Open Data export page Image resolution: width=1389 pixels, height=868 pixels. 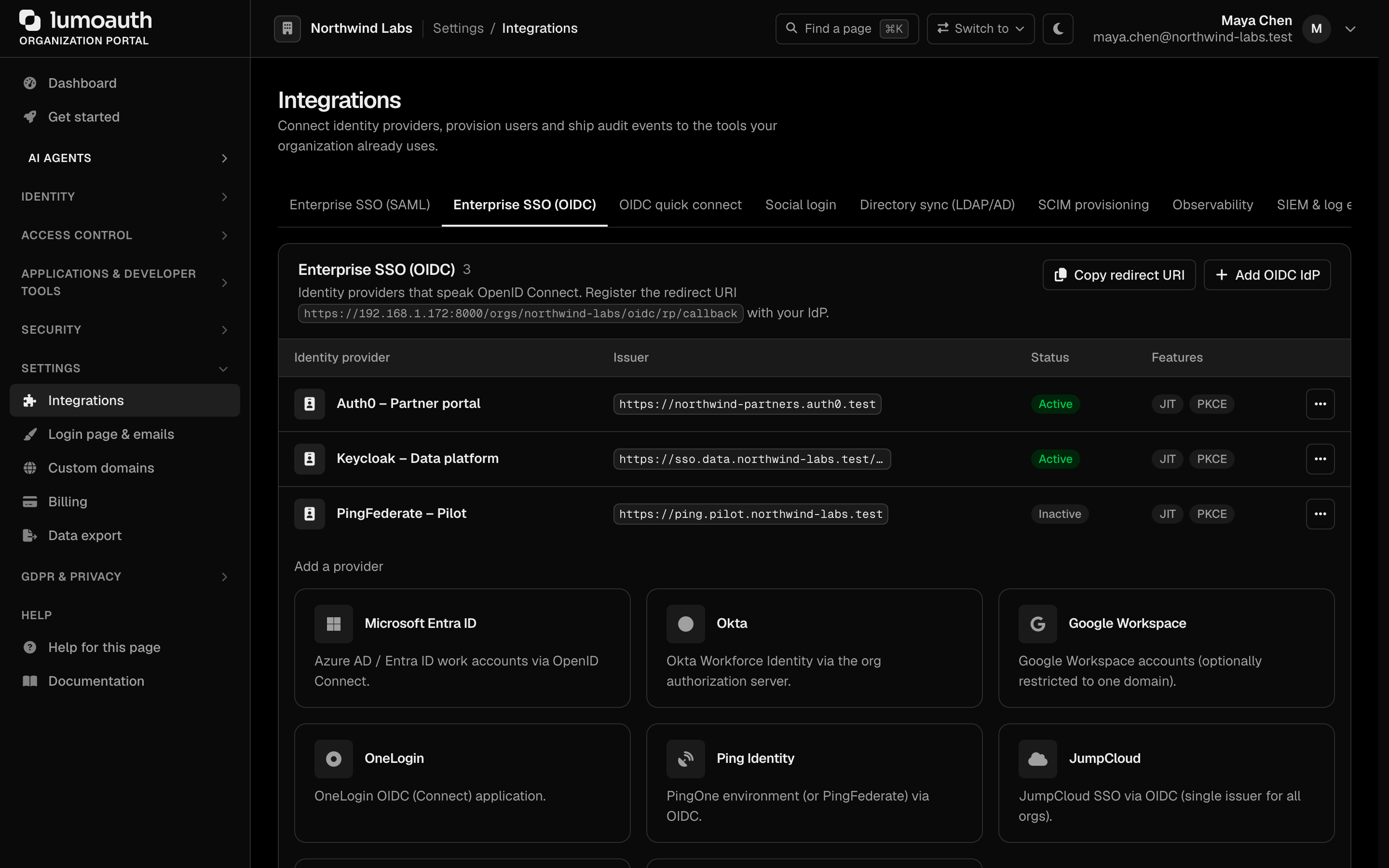coord(124,536)
